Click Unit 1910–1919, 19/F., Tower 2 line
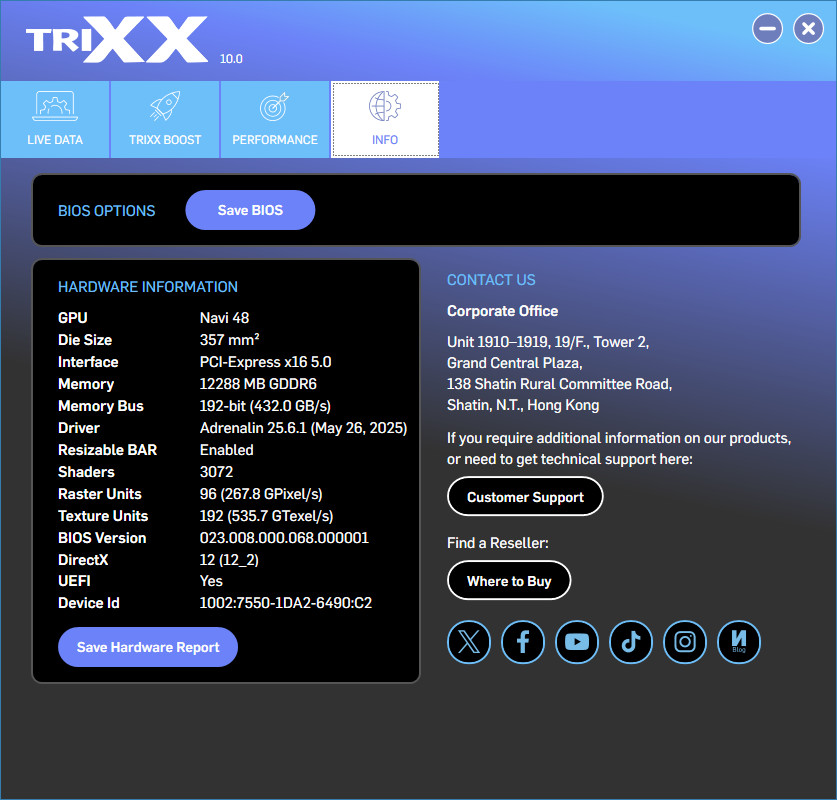837x800 pixels. (548, 342)
